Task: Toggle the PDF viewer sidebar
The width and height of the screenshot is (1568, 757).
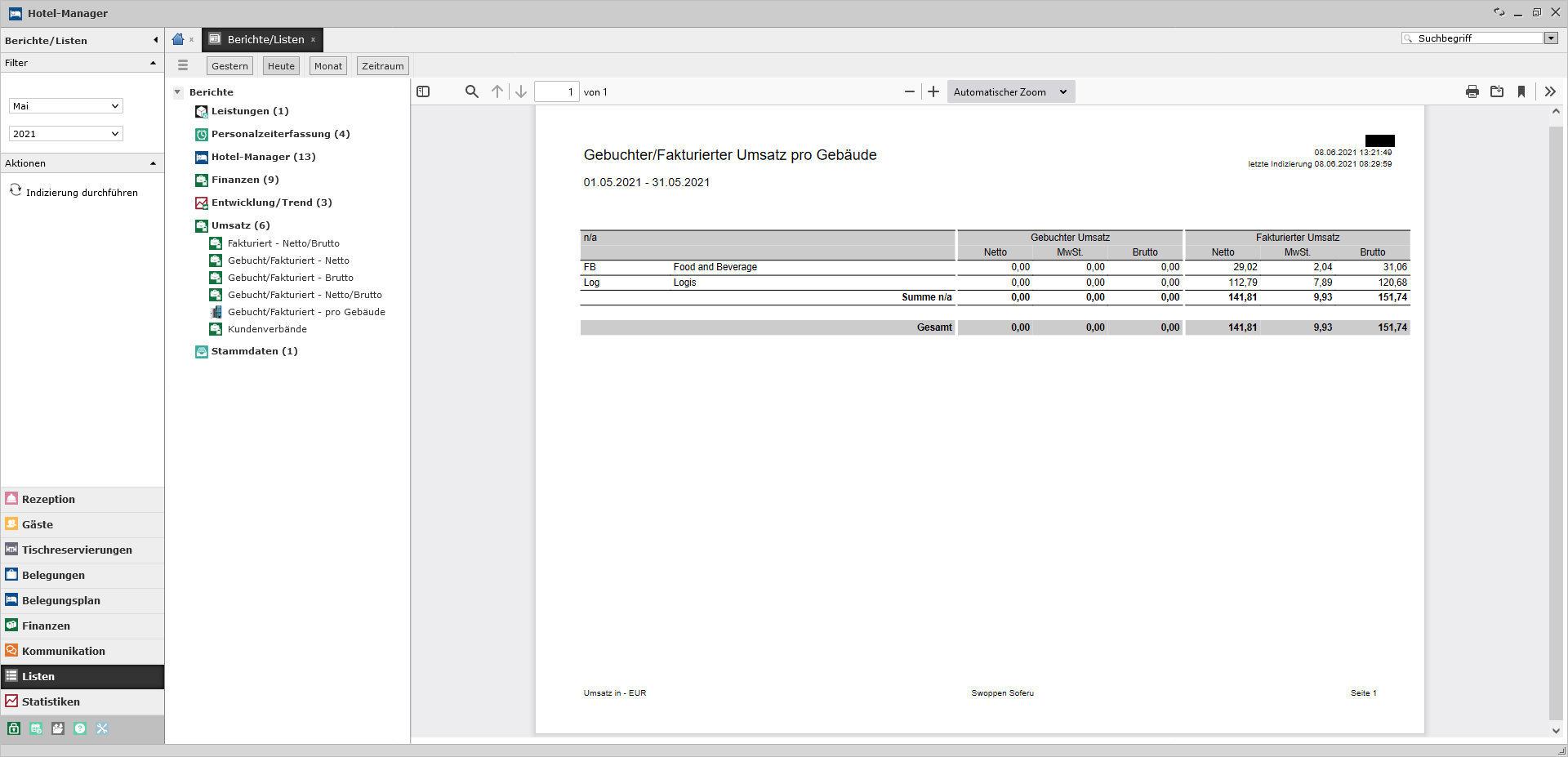Action: 423,91
